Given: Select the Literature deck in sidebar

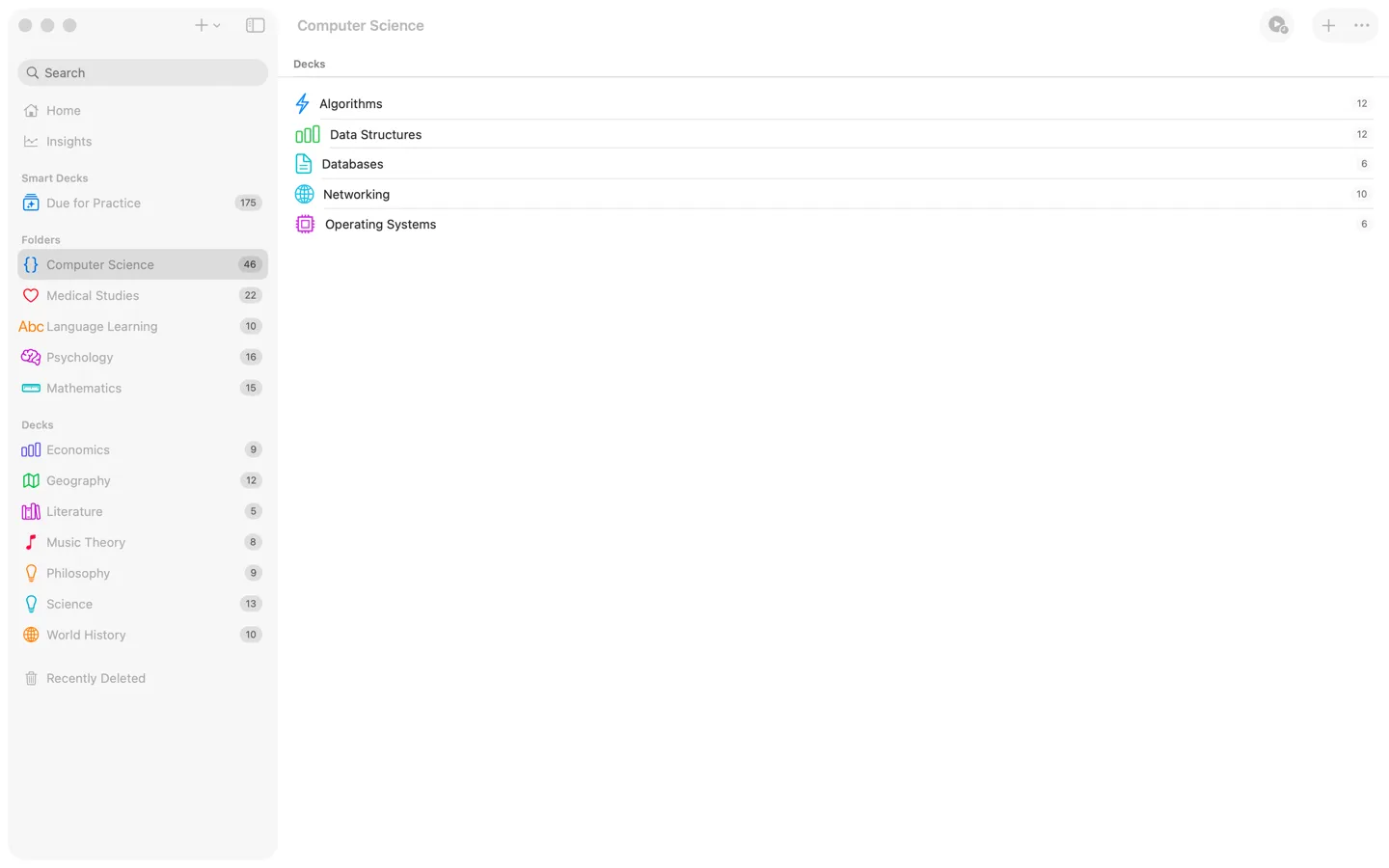Looking at the screenshot, I should [x=143, y=511].
